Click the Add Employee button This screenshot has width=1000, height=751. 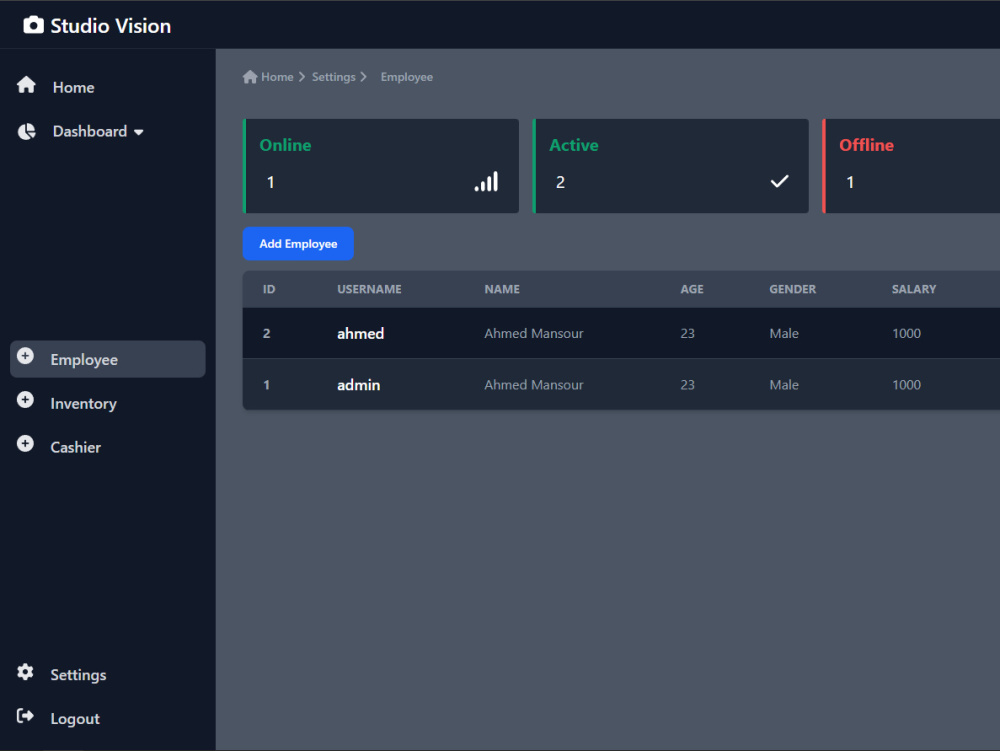tap(298, 244)
